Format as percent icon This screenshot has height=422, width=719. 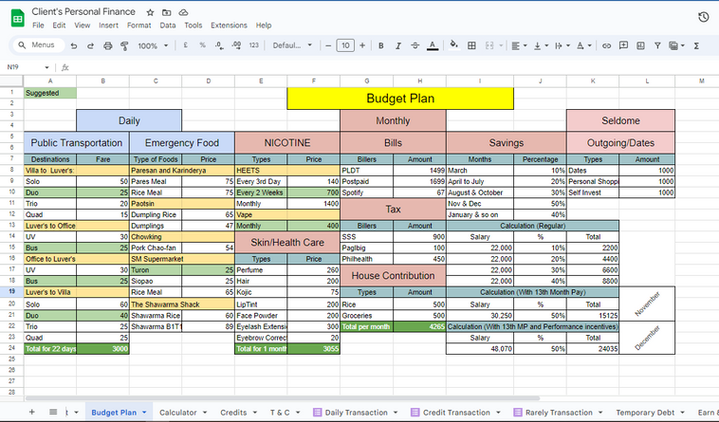pyautogui.click(x=202, y=45)
